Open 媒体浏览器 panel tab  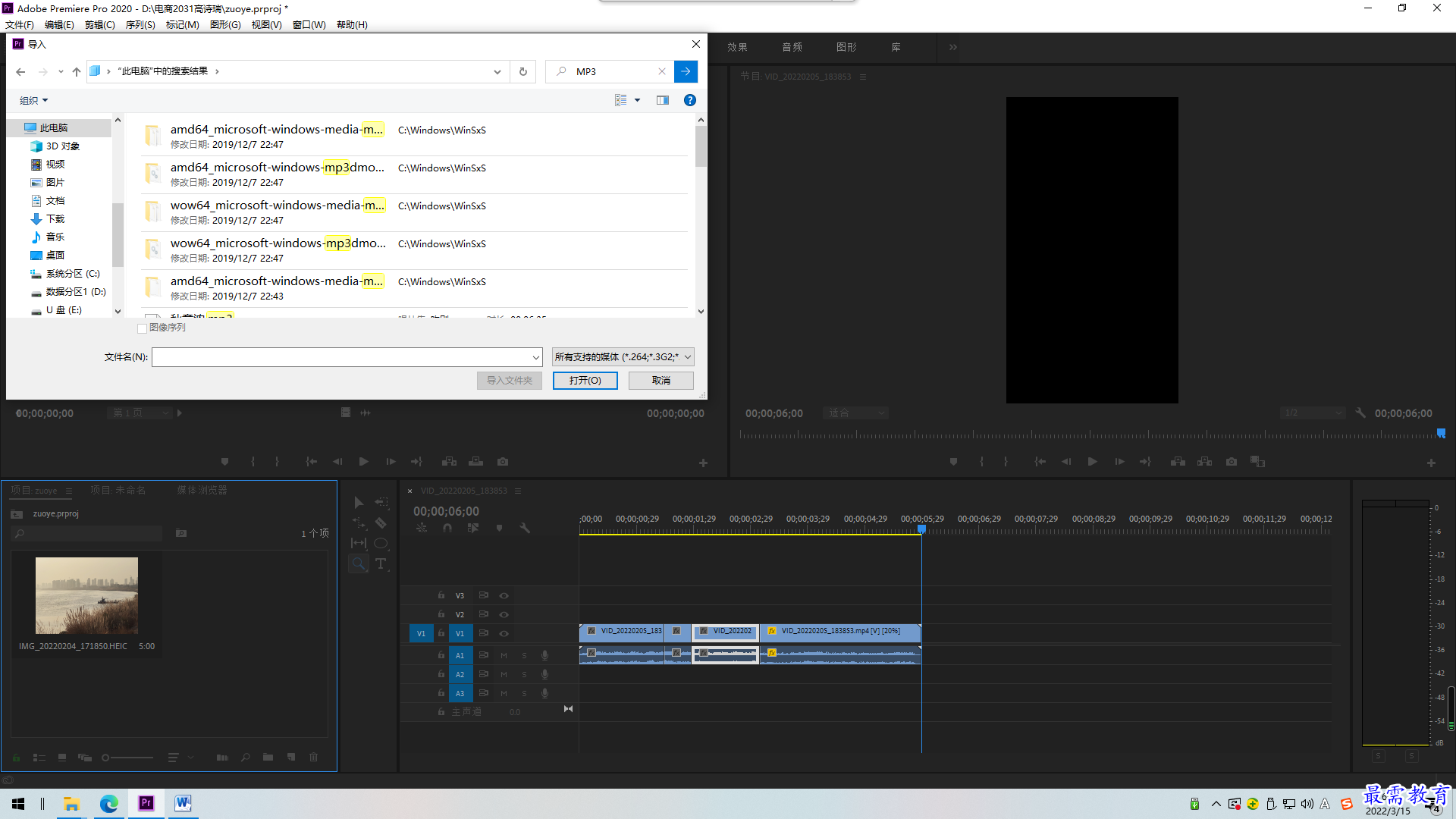(x=202, y=491)
